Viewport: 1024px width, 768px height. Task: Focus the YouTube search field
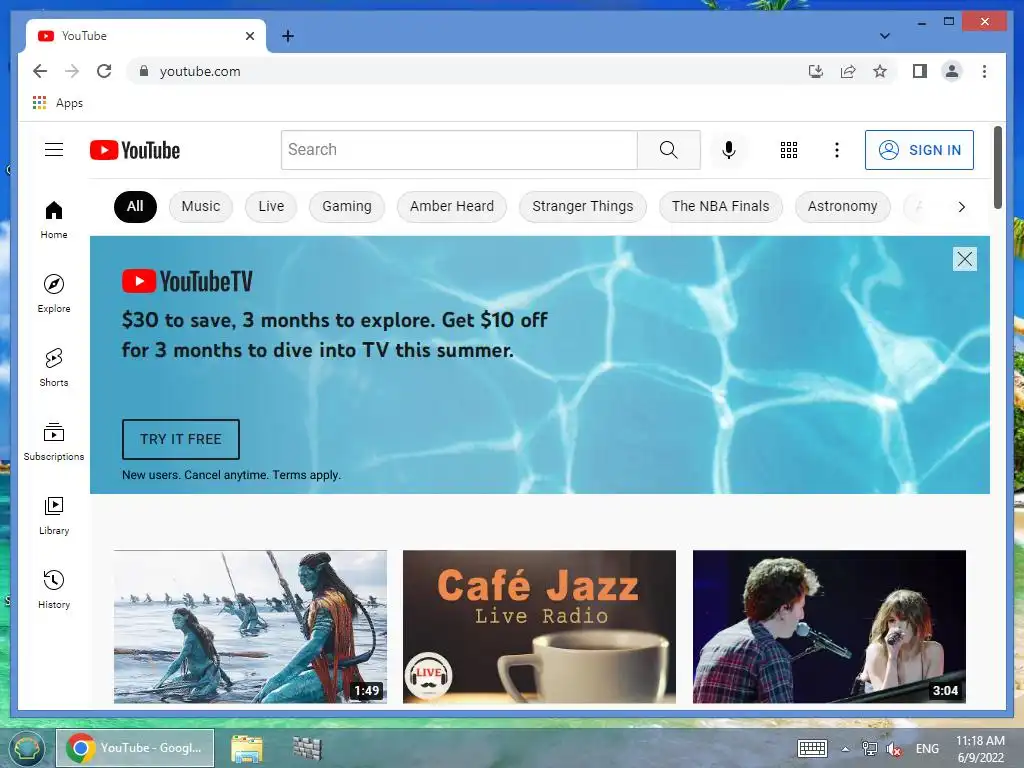point(459,150)
